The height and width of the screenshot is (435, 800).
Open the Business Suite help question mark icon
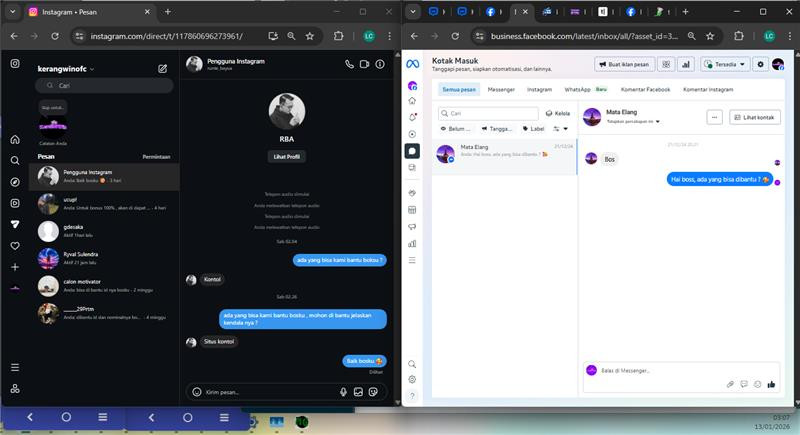[x=412, y=396]
